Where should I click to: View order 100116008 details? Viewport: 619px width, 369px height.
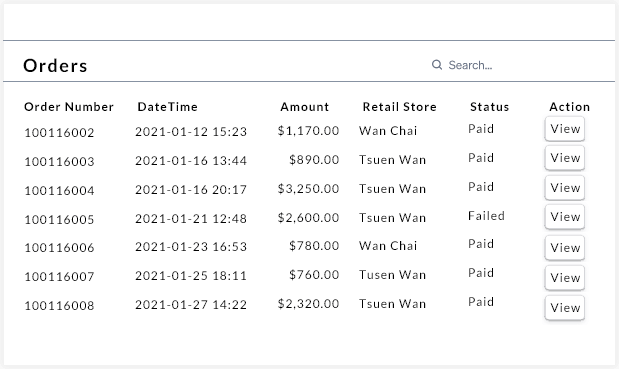565,308
